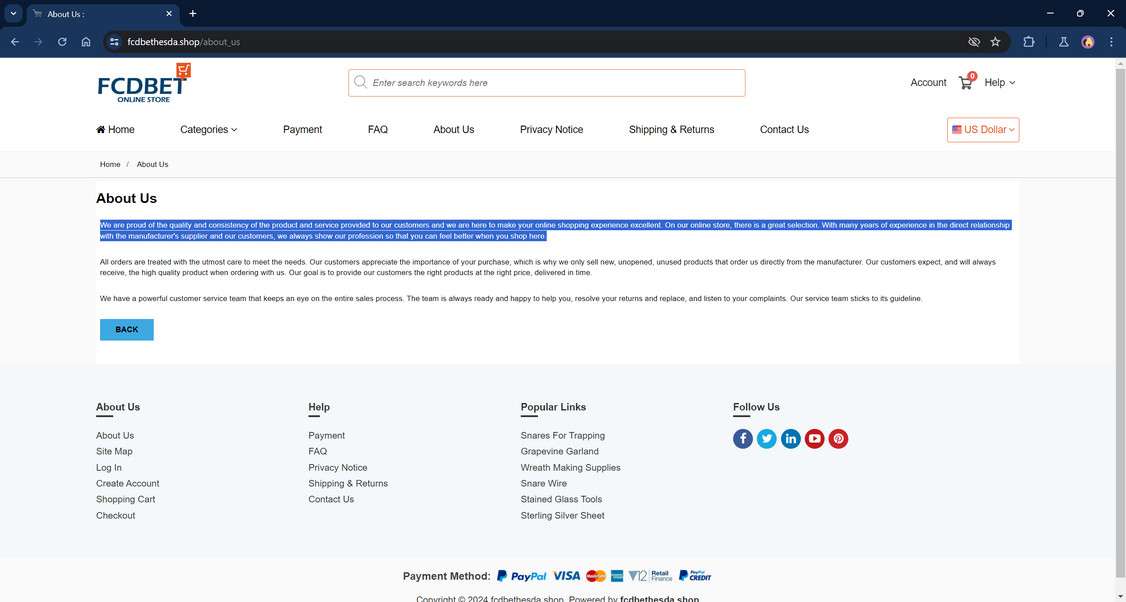View site information icon in address bar
This screenshot has width=1126, height=602.
pyautogui.click(x=114, y=42)
